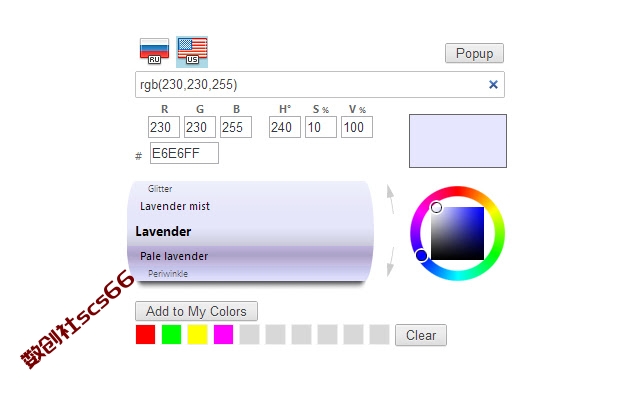Click the lavender color preview box
Screen dimensions: 640x400
[458, 141]
